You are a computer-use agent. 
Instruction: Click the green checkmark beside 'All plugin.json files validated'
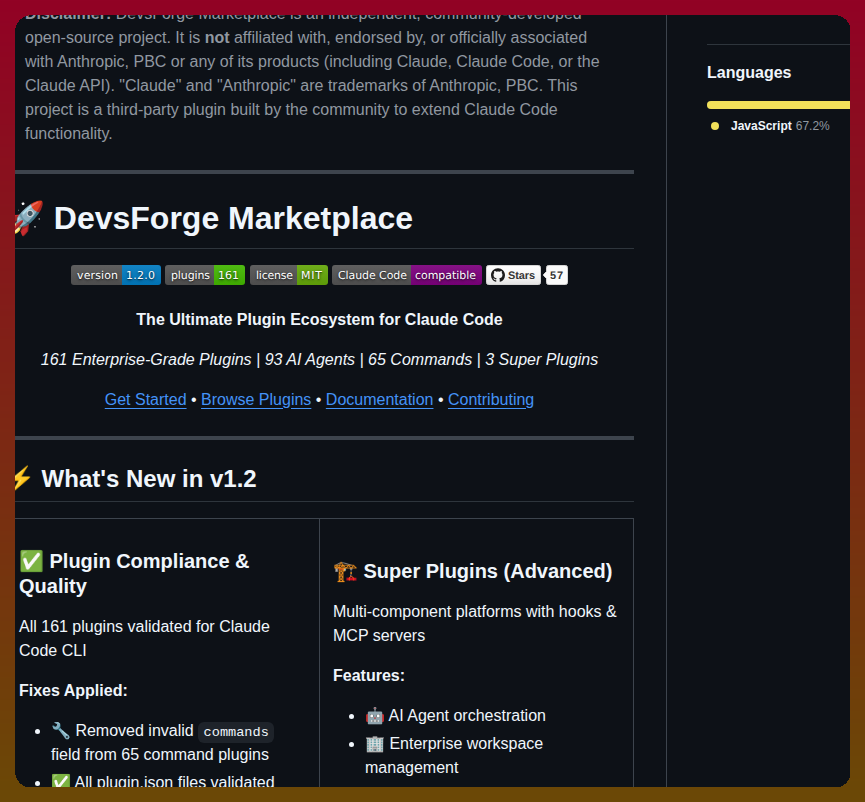[x=61, y=780]
